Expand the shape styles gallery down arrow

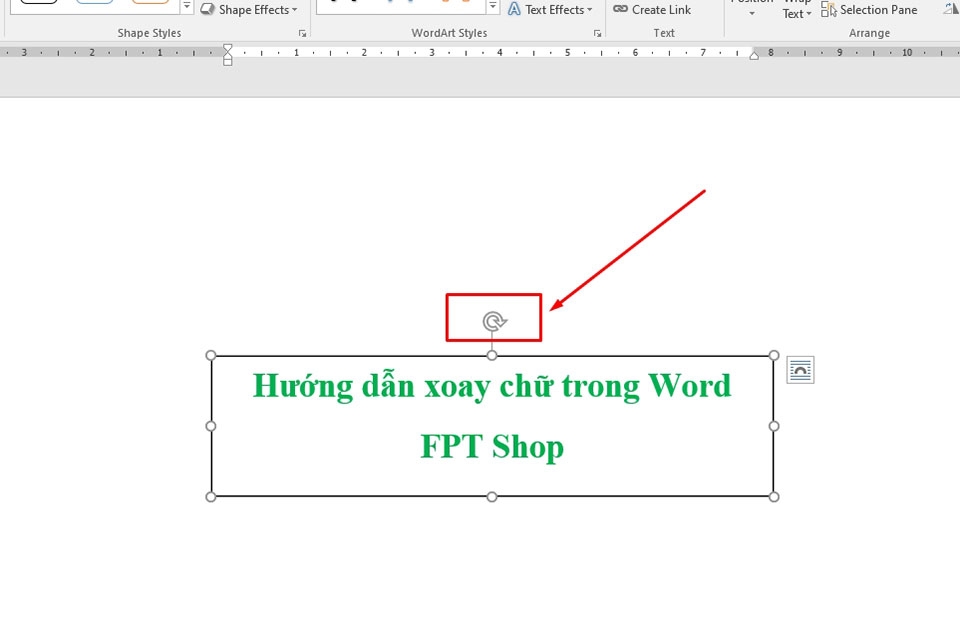[x=186, y=8]
